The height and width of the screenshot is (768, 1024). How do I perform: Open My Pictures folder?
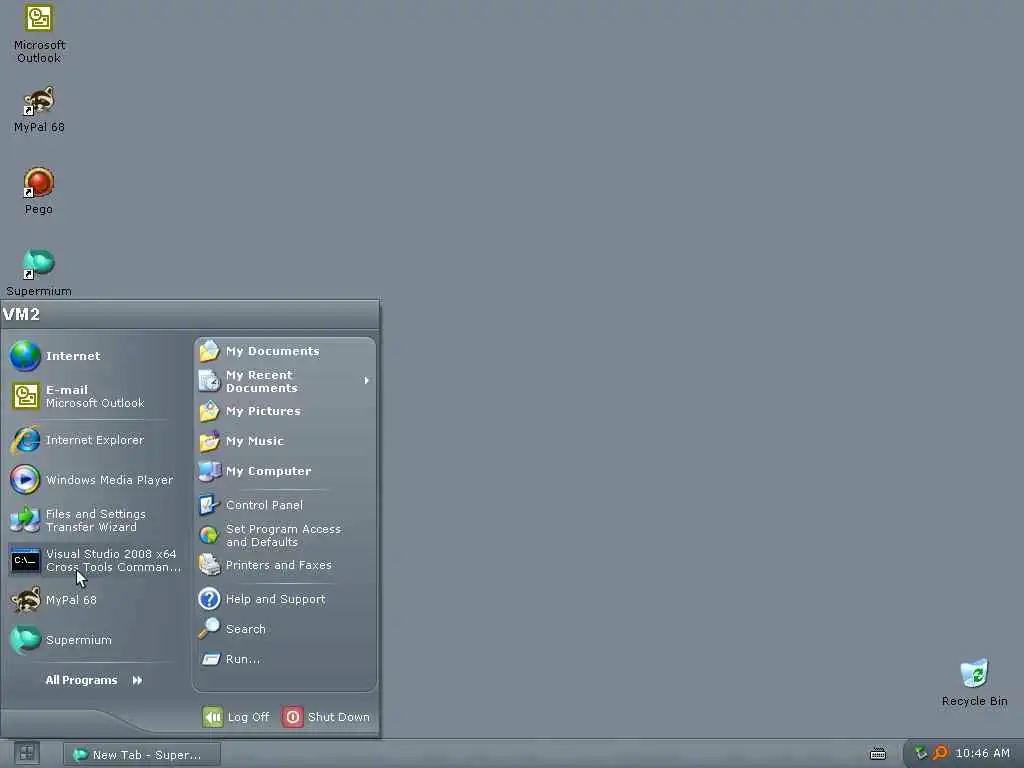[285, 411]
